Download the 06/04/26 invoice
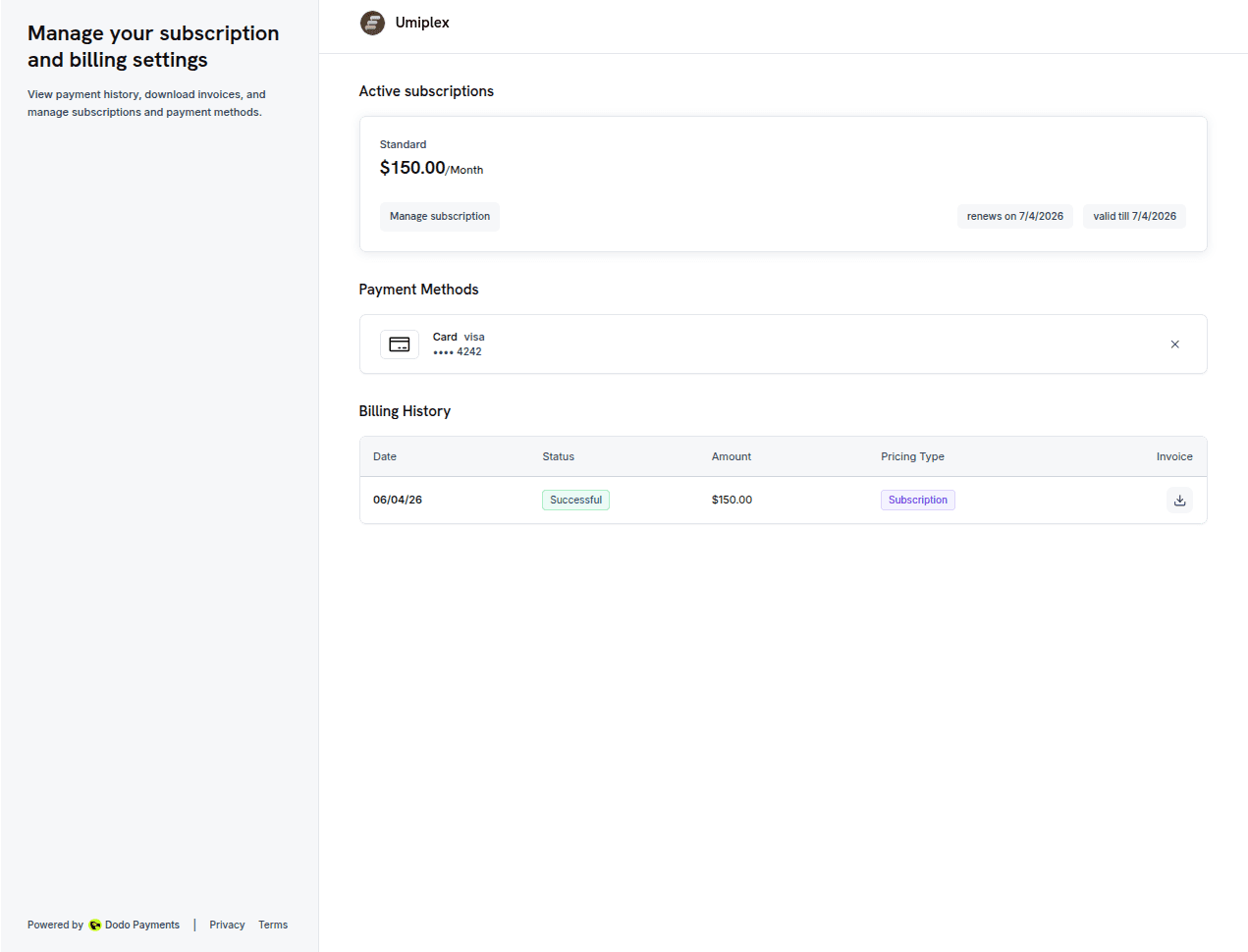 [x=1179, y=501]
